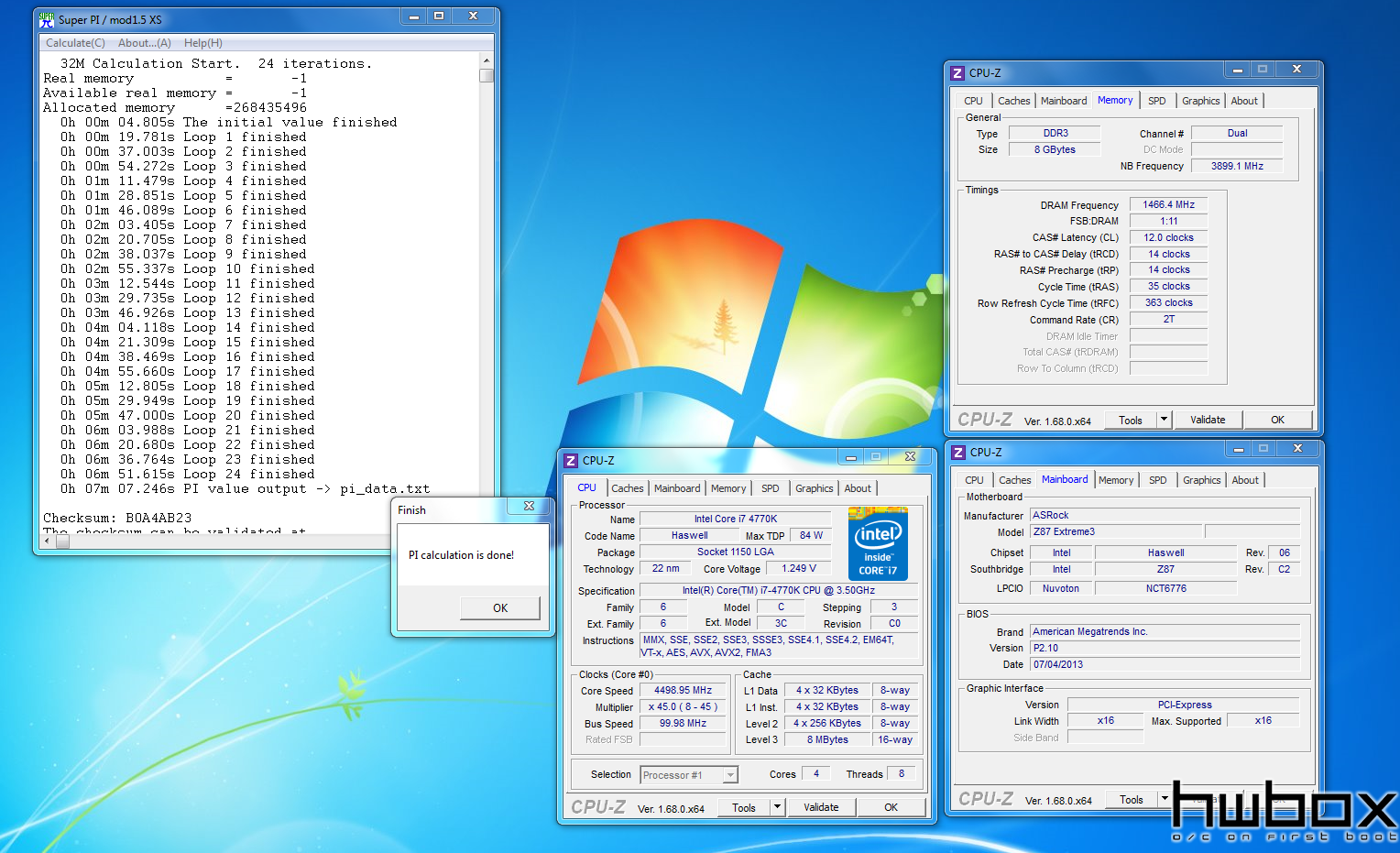Viewport: 1400px width, 853px height.
Task: Click the Multiplier x 45.0 field
Action: 683,707
